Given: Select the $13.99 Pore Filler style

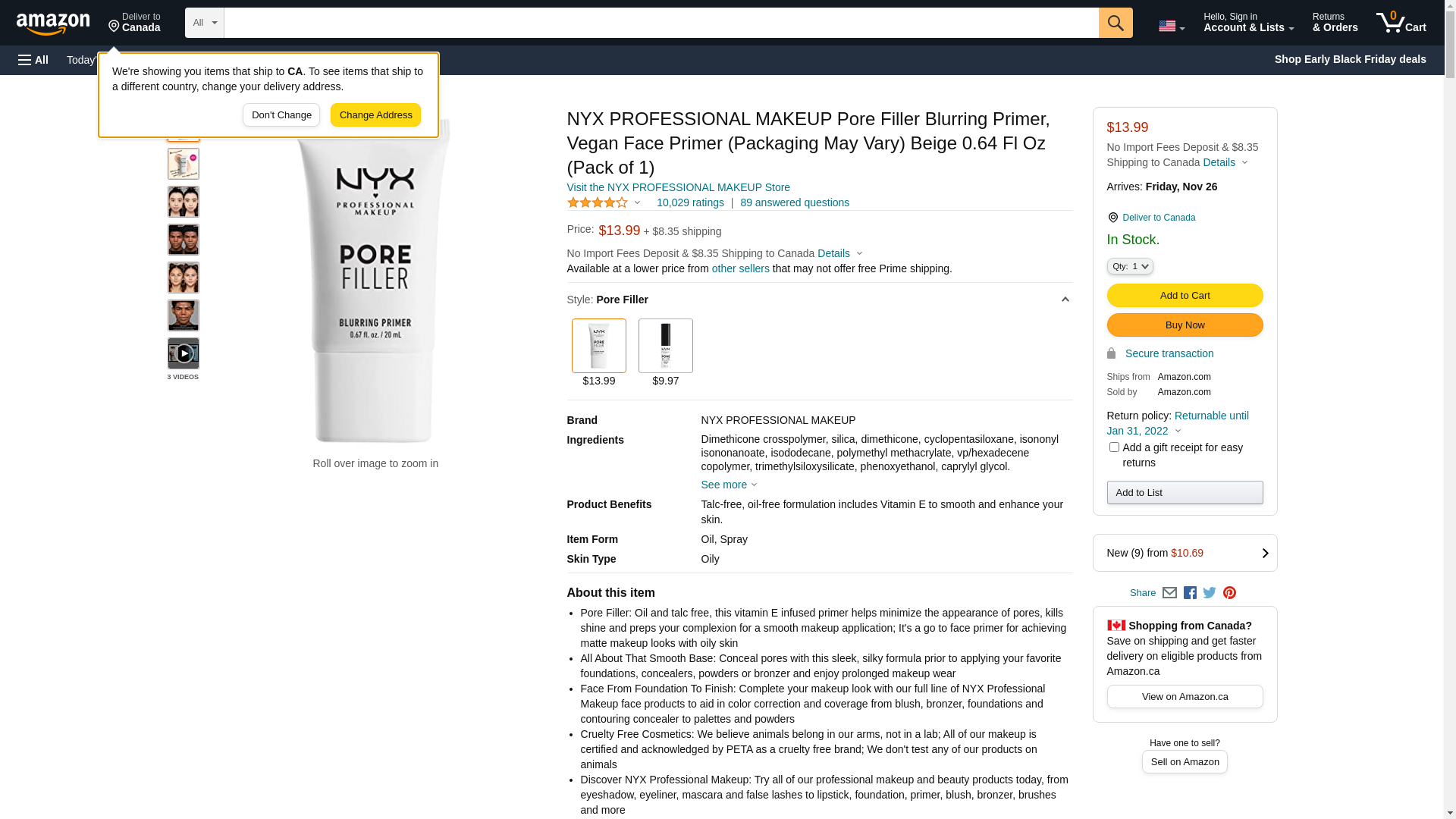Looking at the screenshot, I should [x=598, y=347].
